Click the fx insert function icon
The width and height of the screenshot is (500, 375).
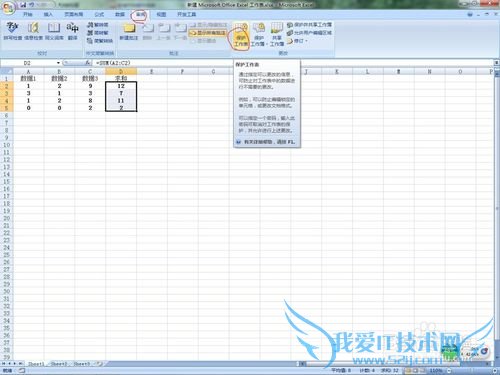[88, 62]
